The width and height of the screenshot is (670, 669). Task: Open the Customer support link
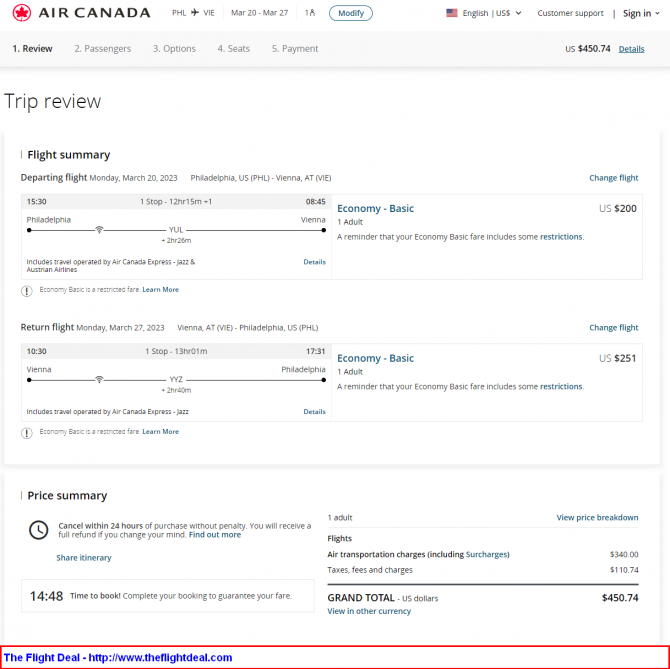point(570,13)
